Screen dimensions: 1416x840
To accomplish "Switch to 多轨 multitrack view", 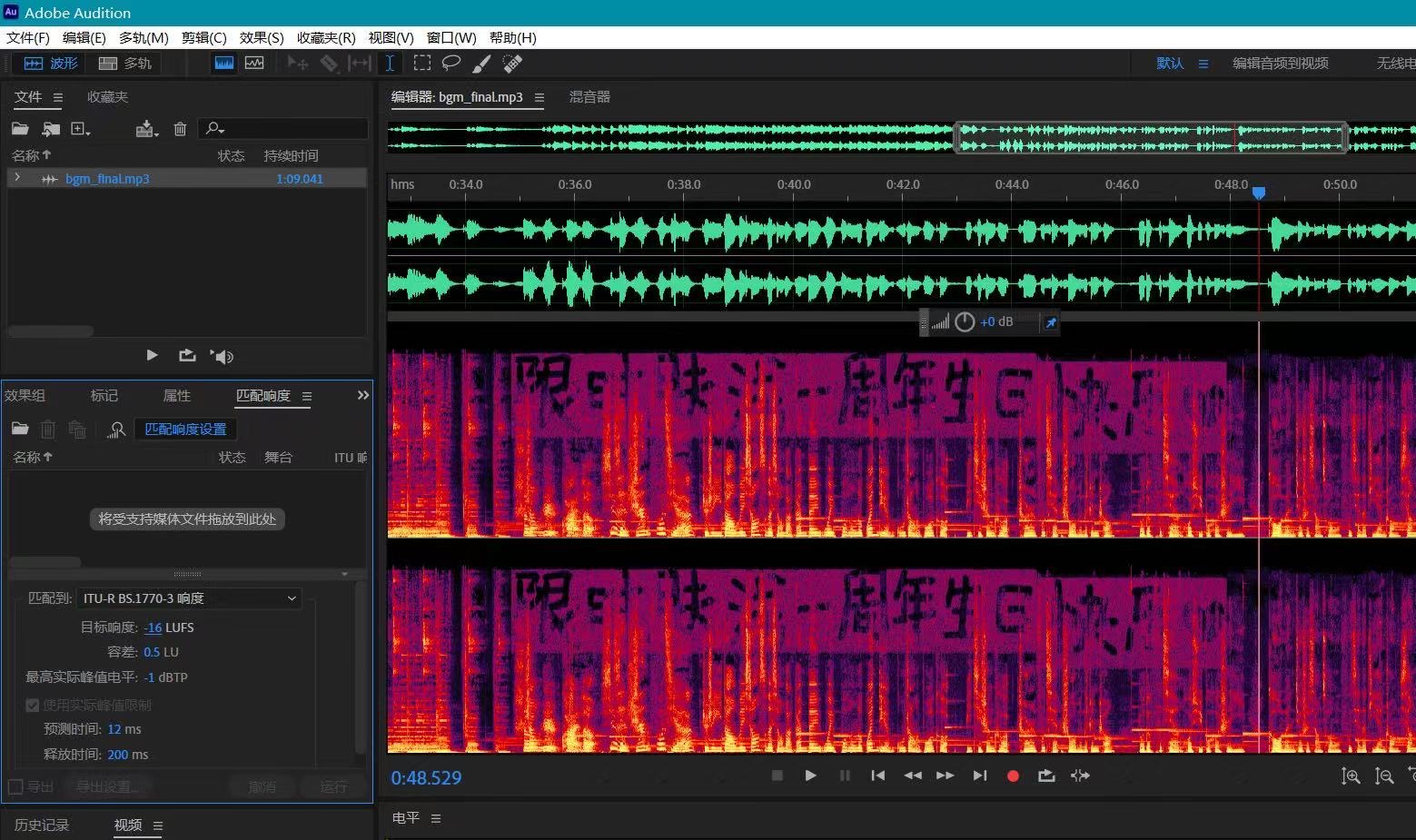I will click(x=125, y=63).
